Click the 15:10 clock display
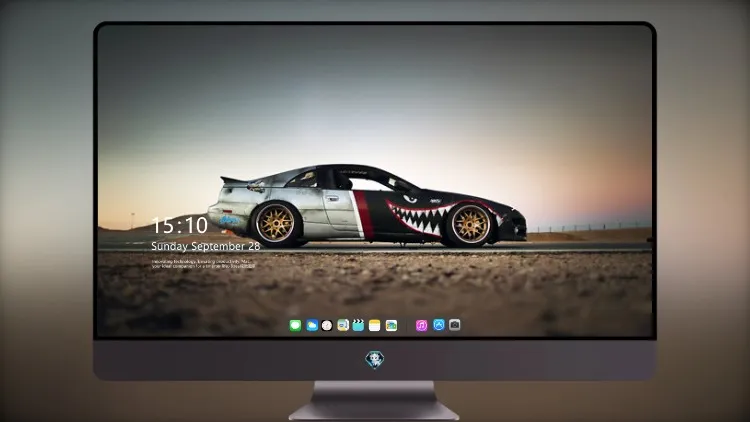The width and height of the screenshot is (750, 422). coord(180,225)
